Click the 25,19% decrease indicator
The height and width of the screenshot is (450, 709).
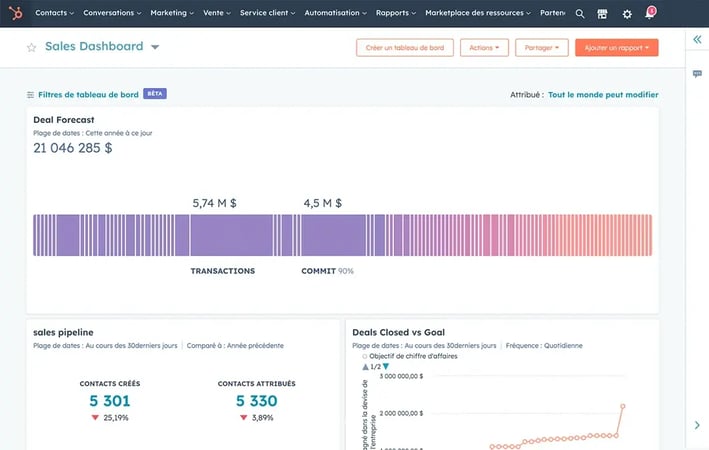click(110, 418)
